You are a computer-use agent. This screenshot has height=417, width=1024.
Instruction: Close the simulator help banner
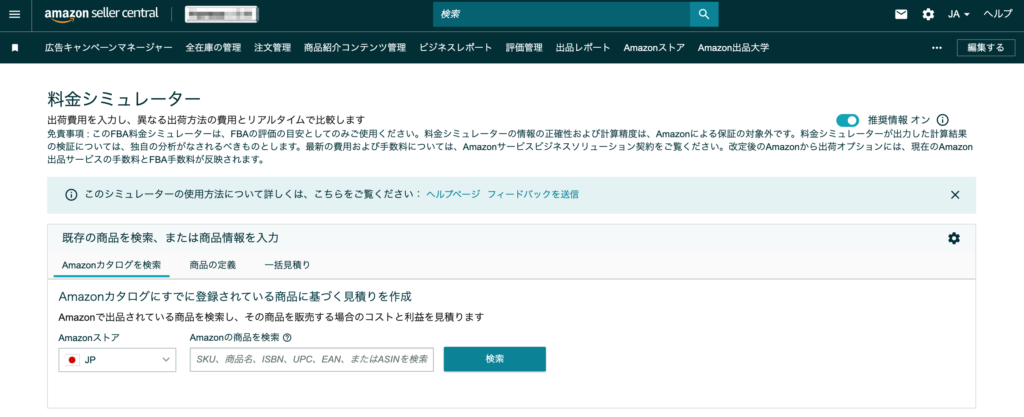coord(955,194)
